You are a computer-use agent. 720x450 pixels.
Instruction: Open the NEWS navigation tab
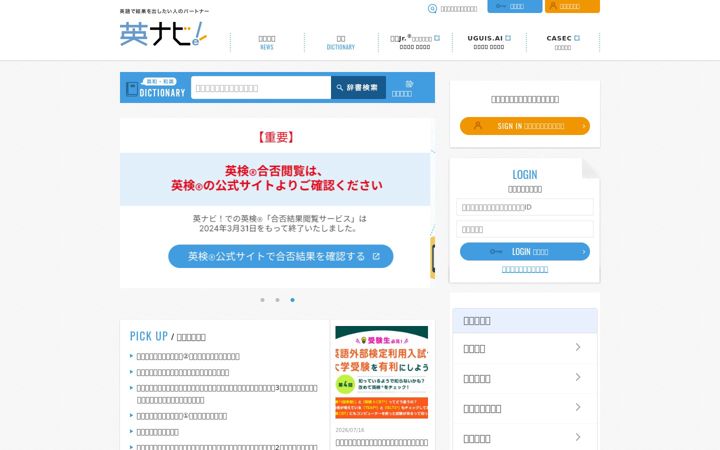[x=267, y=42]
